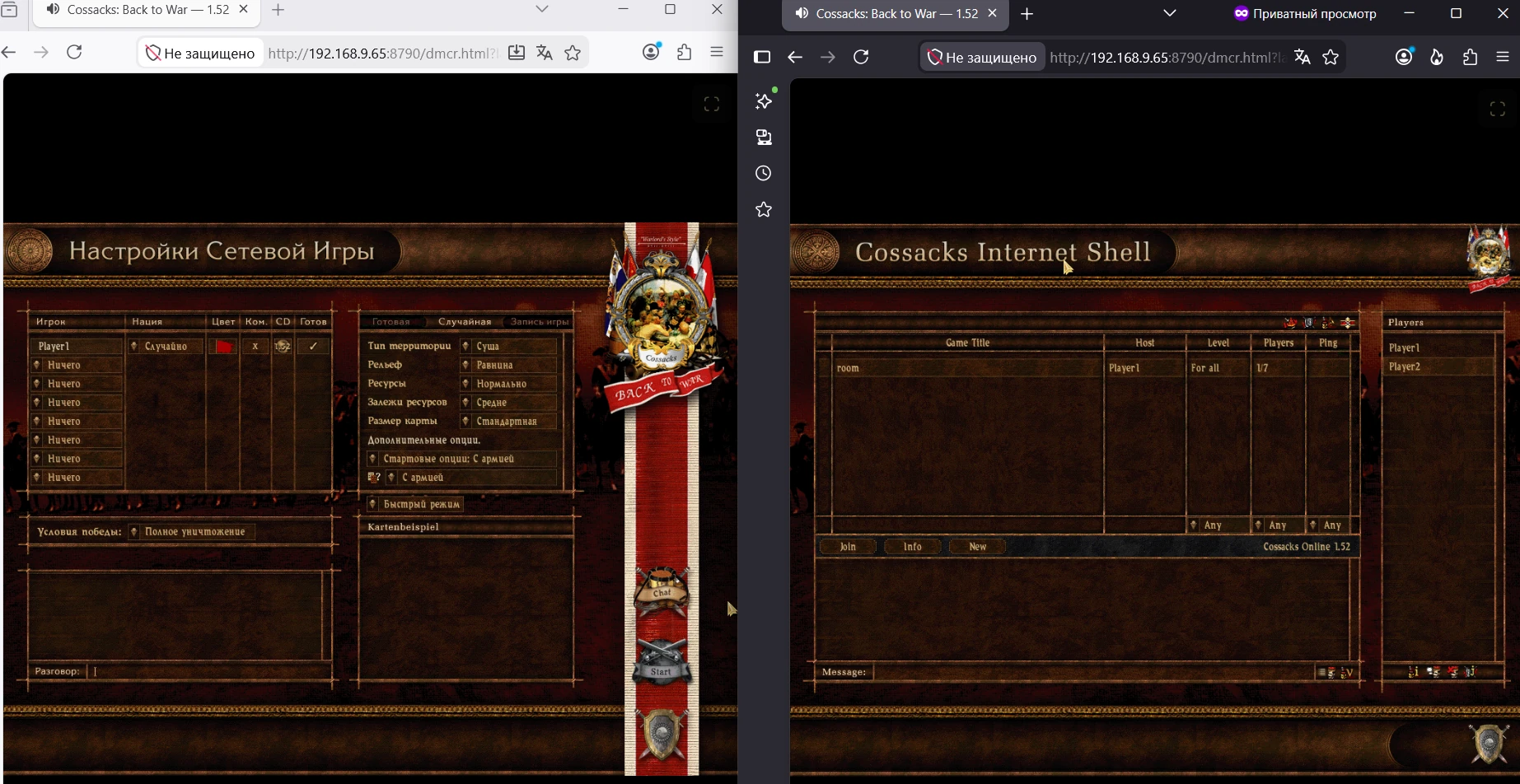The image size is (1520, 784).
Task: Open a new tab in private browser
Action: pos(1027,14)
